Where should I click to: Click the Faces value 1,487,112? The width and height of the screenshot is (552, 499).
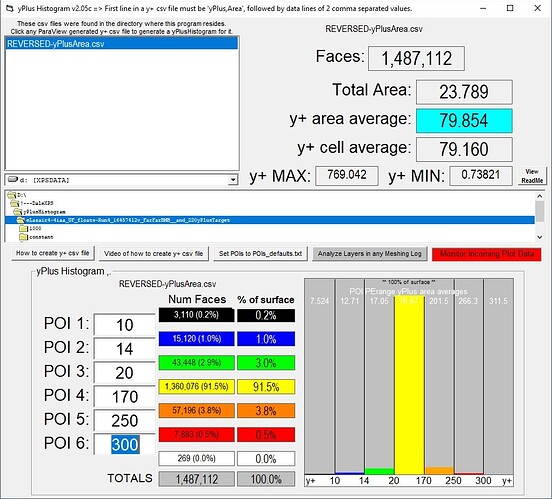point(416,58)
